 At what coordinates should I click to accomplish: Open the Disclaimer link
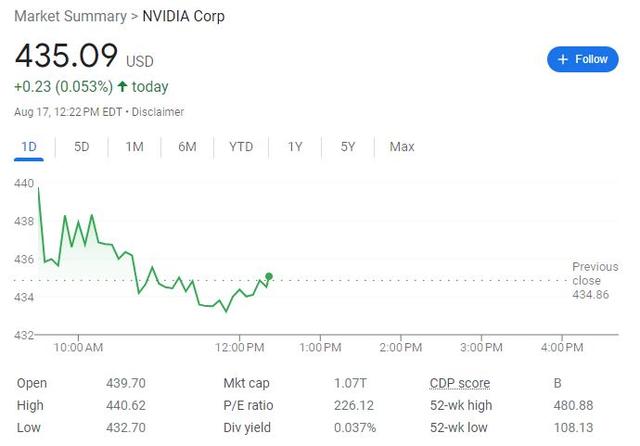(158, 112)
